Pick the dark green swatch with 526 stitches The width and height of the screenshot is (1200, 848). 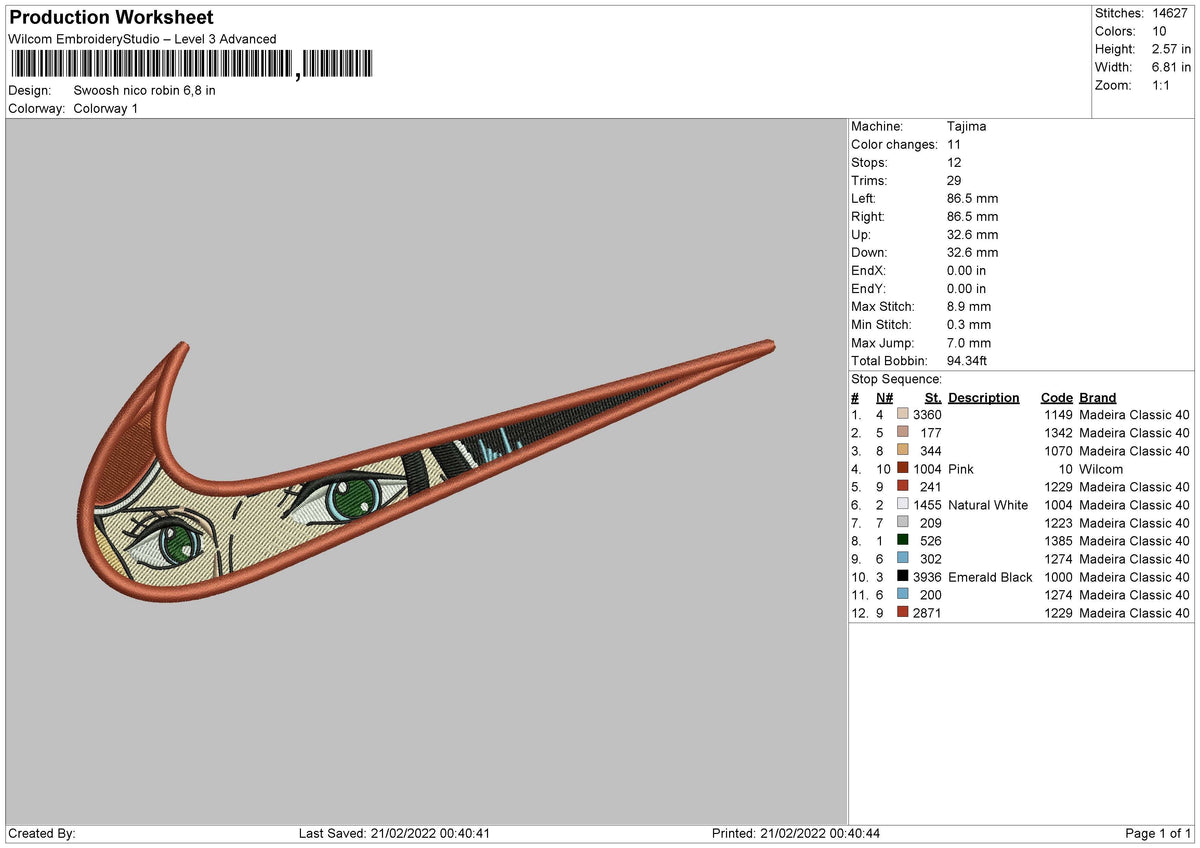click(x=903, y=541)
